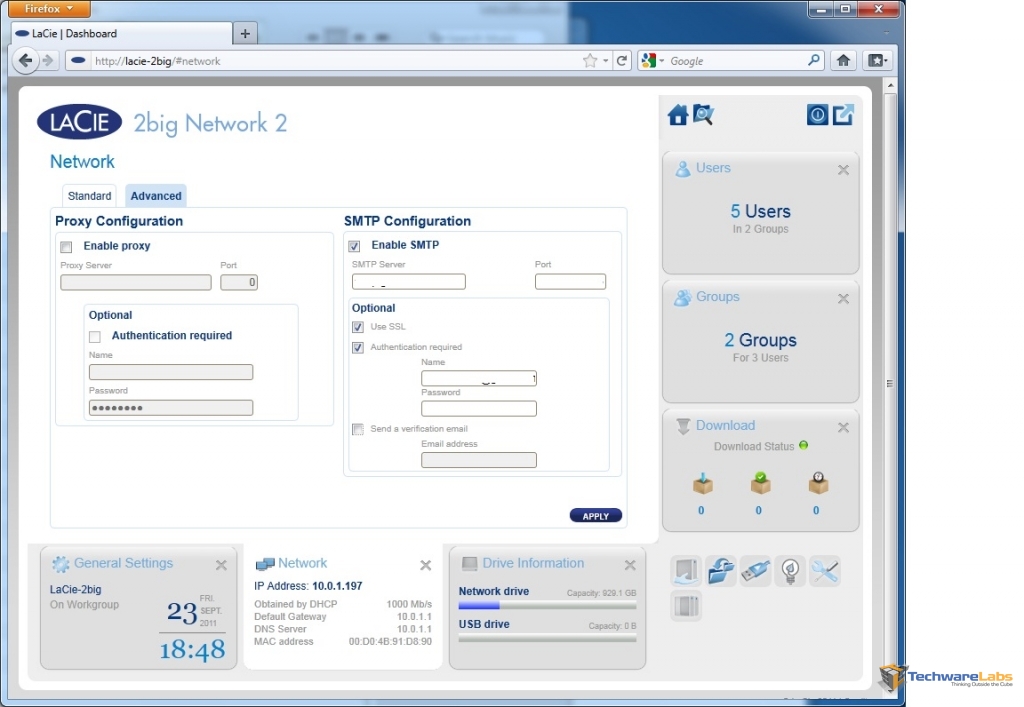Click the Email address input field
Screen dimensions: 1024x707
coord(479,460)
